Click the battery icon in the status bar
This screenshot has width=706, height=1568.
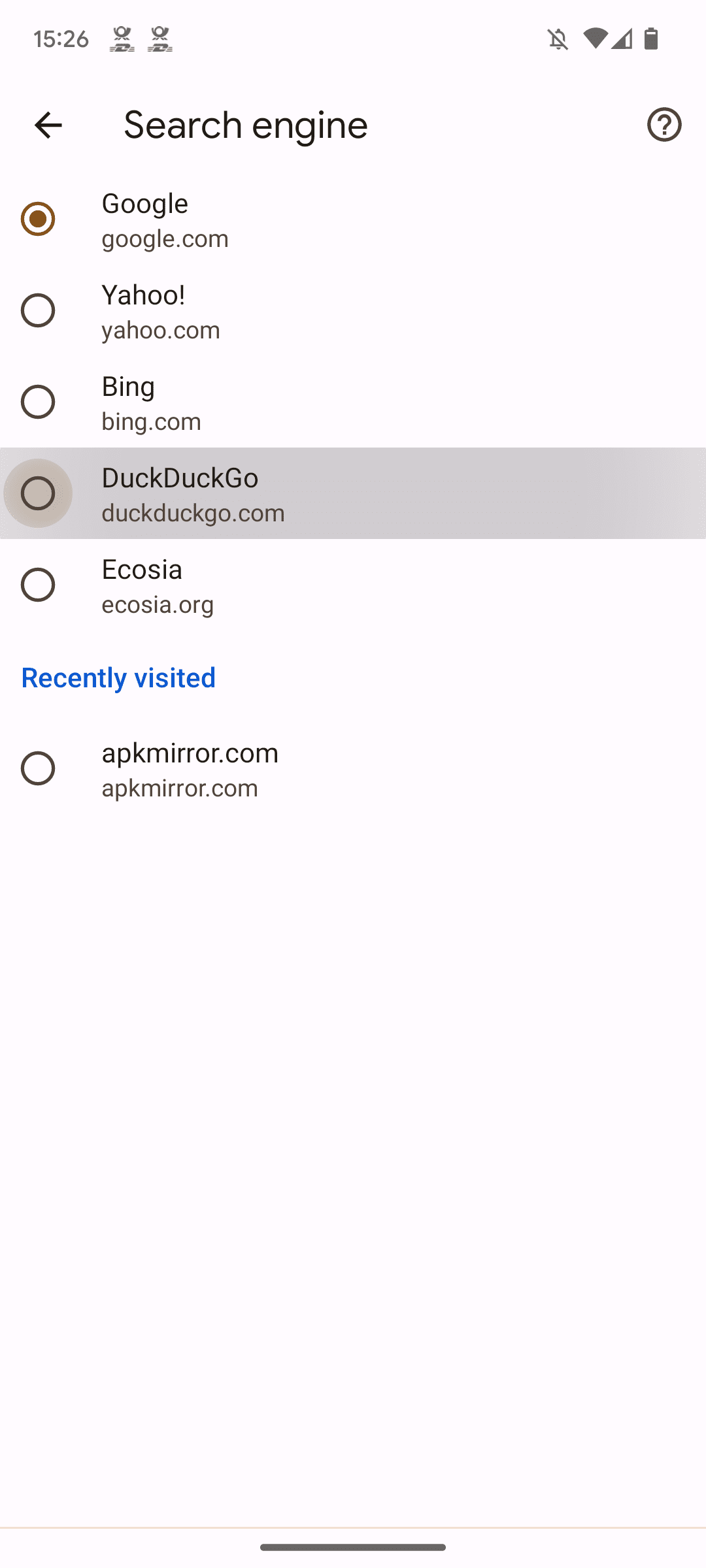(x=651, y=39)
